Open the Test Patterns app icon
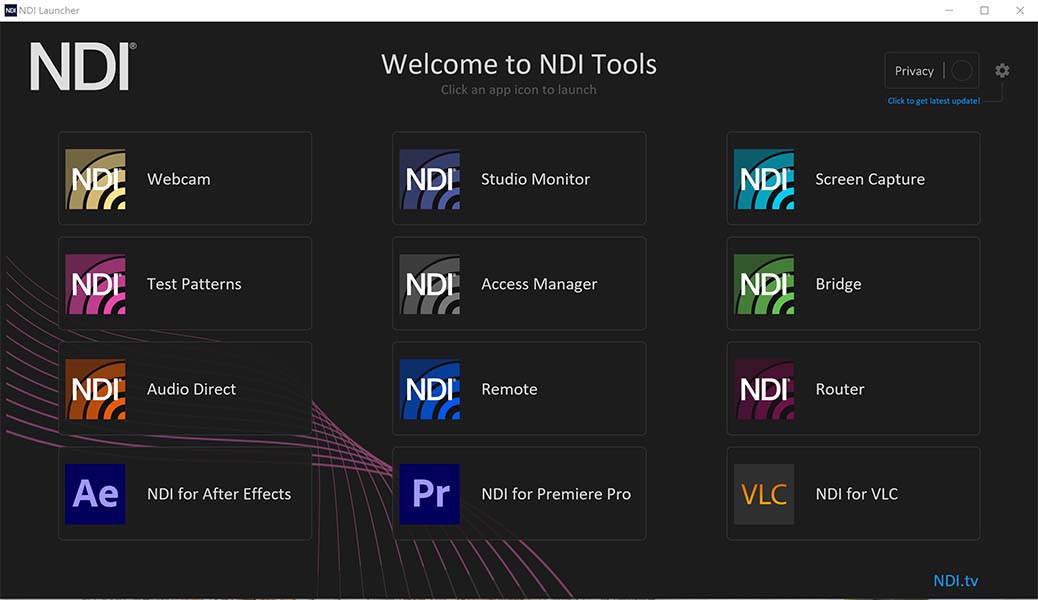Screen dimensions: 1038x600 click(95, 284)
